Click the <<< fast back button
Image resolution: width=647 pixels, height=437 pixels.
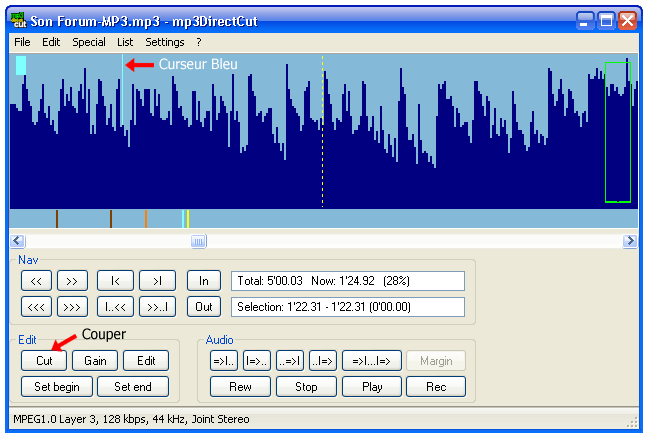click(x=36, y=307)
